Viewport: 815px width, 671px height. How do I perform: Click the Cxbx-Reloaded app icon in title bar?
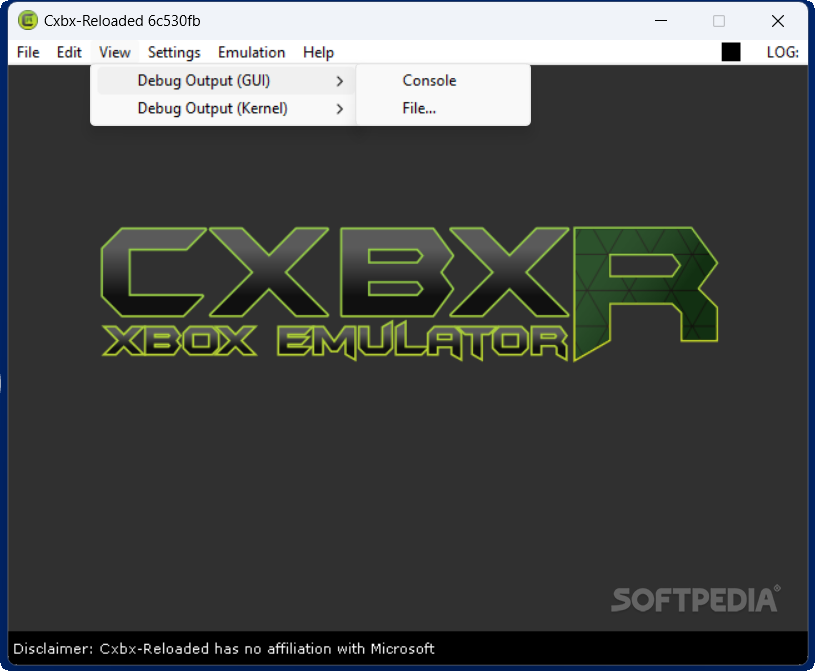[28, 21]
